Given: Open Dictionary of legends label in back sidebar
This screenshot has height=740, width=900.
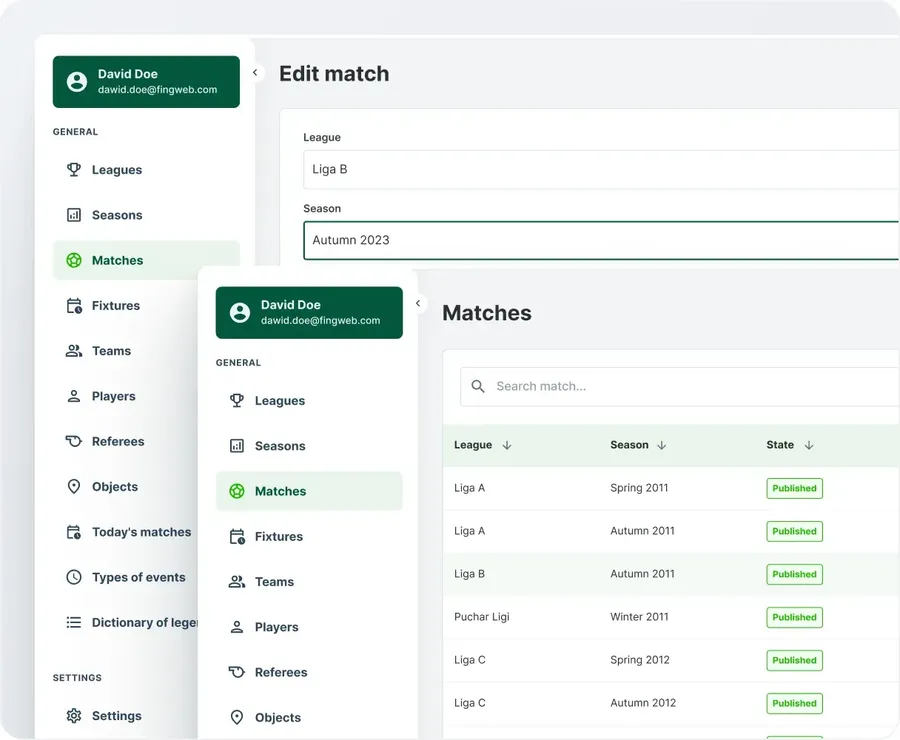Looking at the screenshot, I should tap(145, 623).
